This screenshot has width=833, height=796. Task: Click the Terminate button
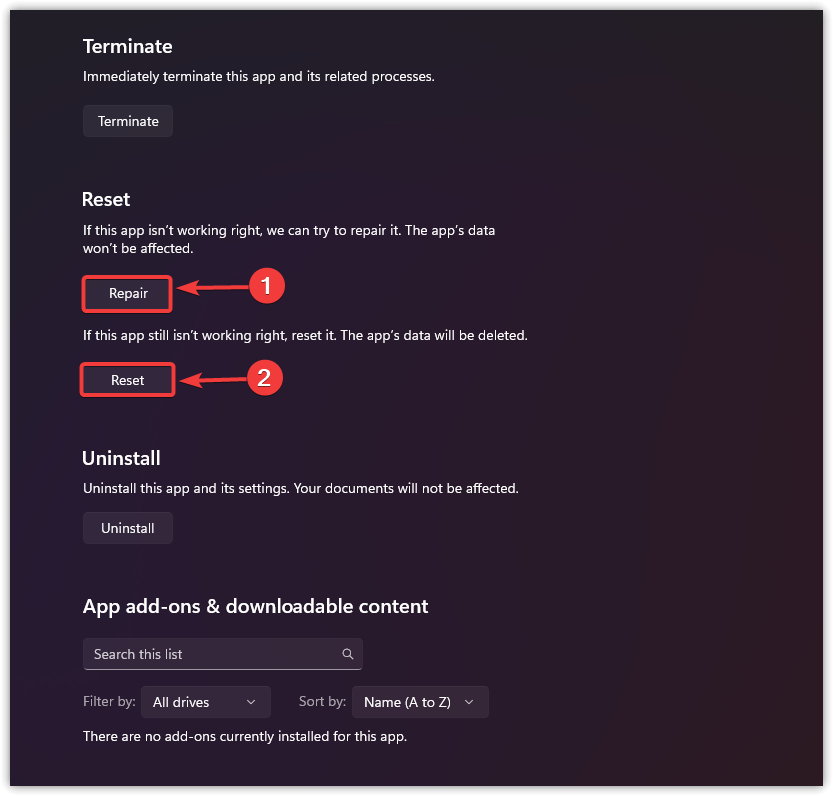128,121
